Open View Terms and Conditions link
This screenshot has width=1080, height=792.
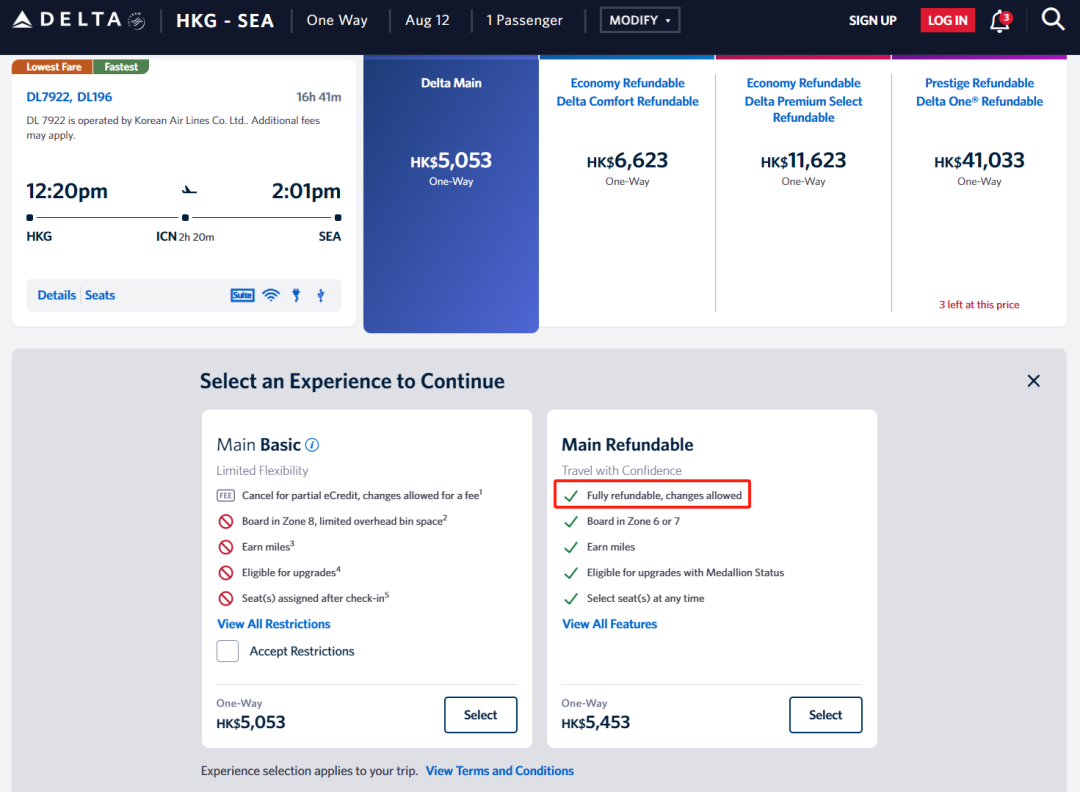pyautogui.click(x=500, y=771)
